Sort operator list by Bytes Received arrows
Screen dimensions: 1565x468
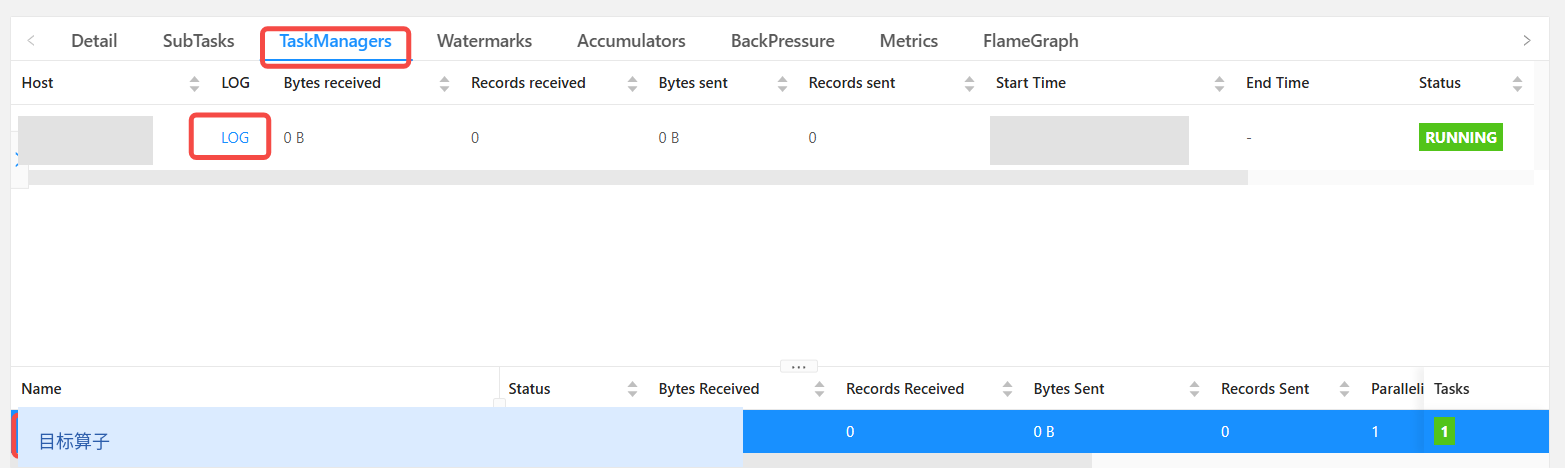[x=819, y=389]
